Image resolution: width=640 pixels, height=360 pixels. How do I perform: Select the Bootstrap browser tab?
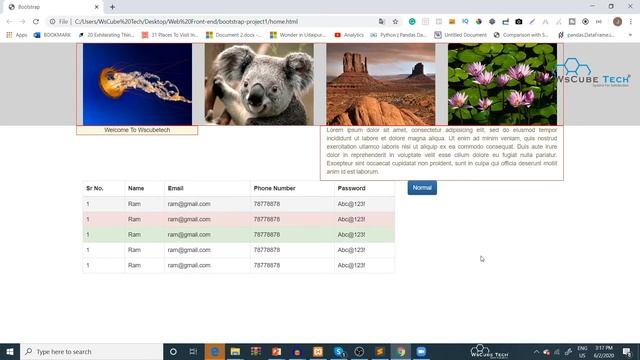(53, 7)
